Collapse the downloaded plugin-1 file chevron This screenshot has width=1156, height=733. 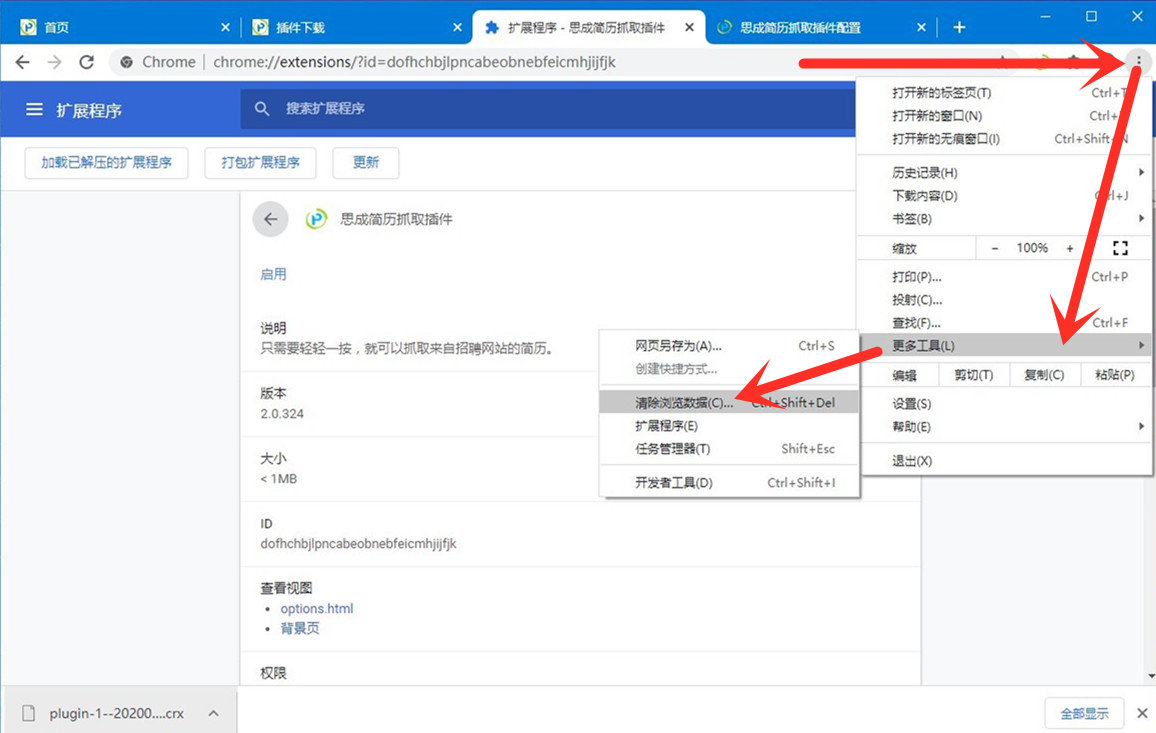coord(213,713)
